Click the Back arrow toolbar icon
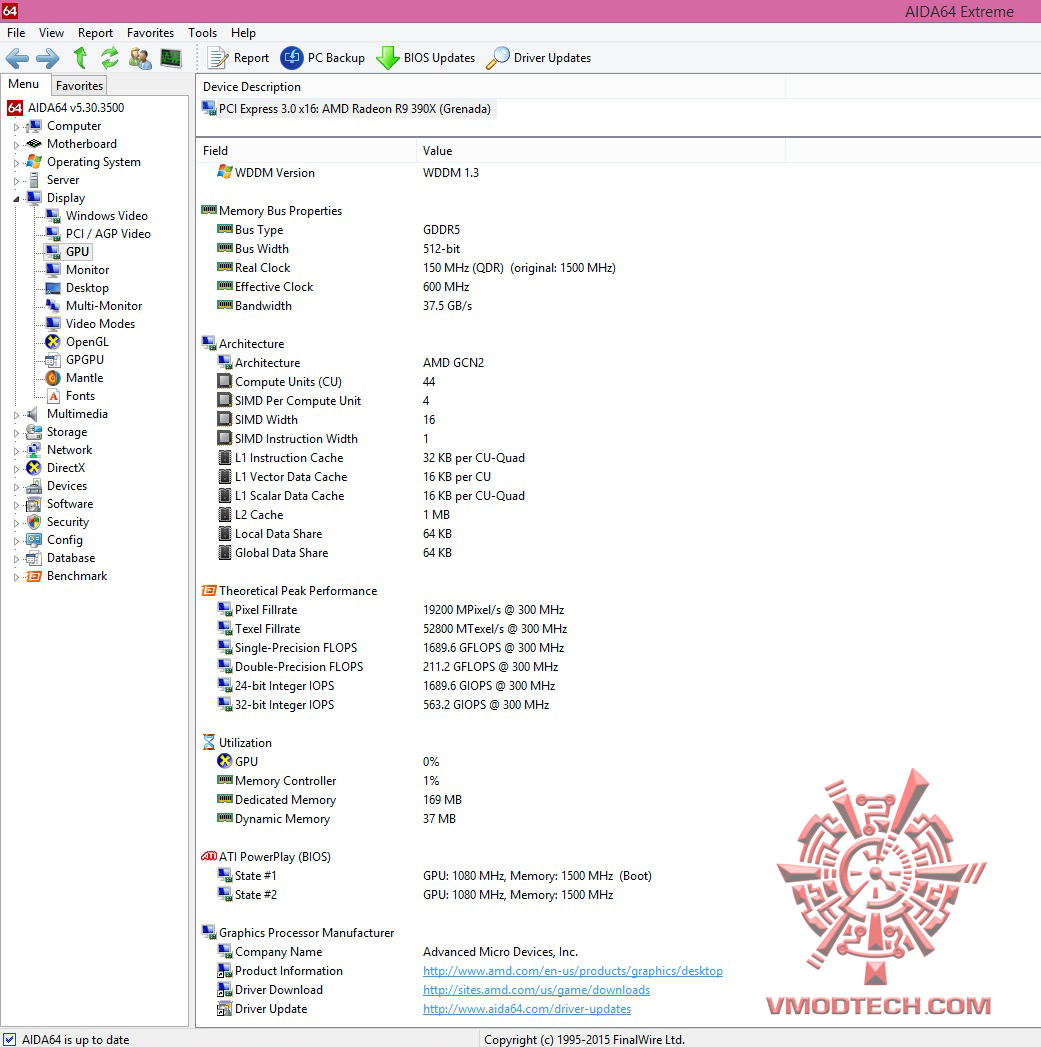The width and height of the screenshot is (1041, 1047). pyautogui.click(x=17, y=58)
